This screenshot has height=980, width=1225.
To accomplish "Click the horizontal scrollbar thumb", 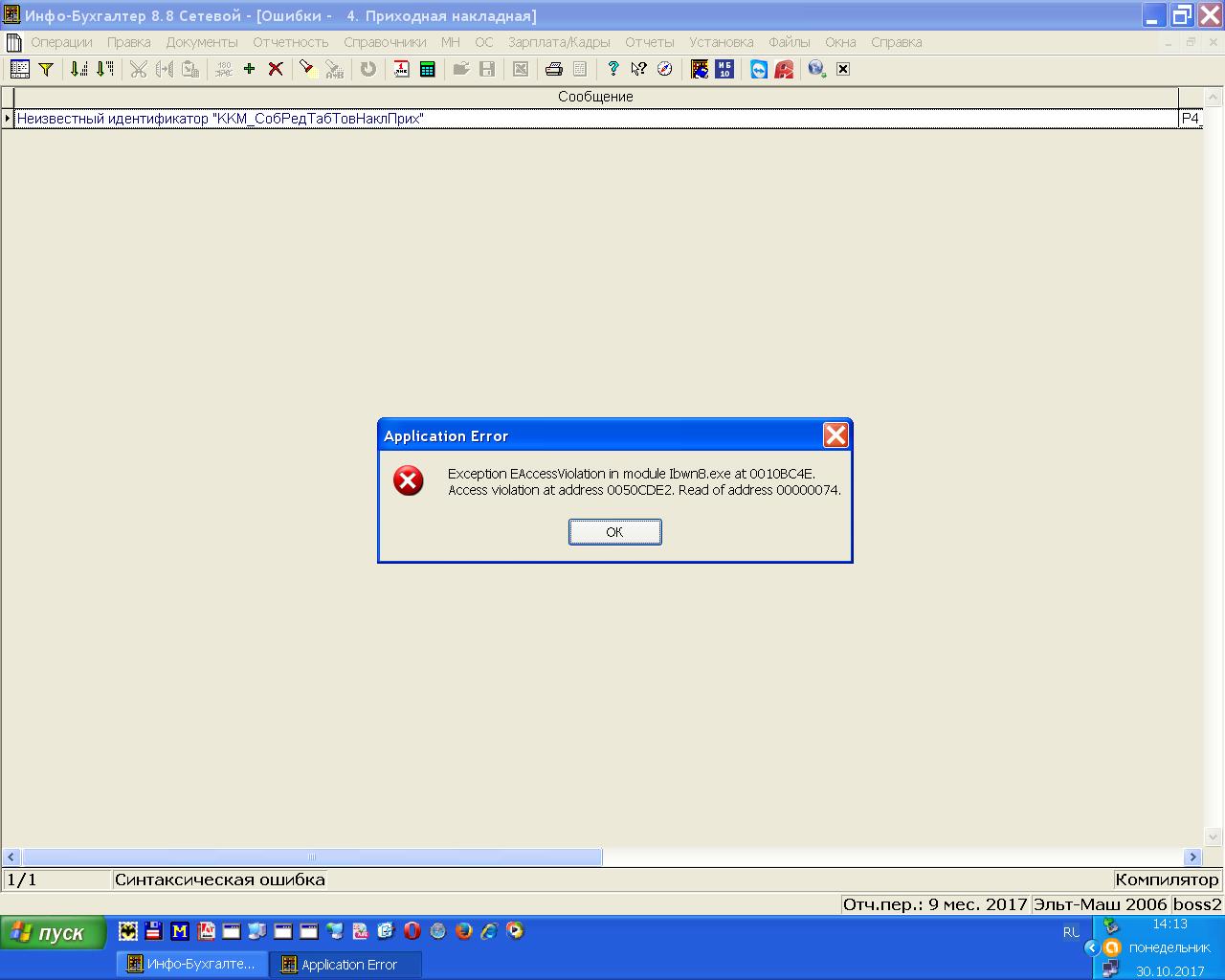I will pyautogui.click(x=312, y=857).
